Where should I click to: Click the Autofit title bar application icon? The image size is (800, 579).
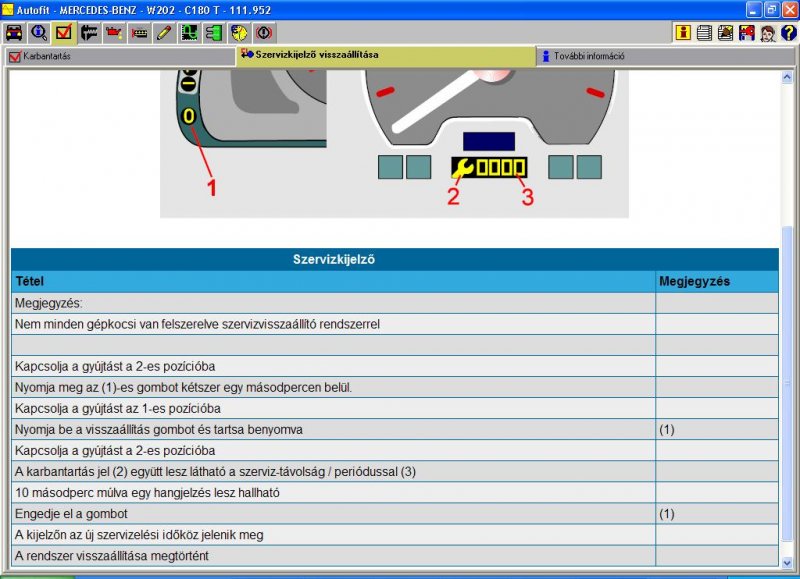pyautogui.click(x=8, y=10)
